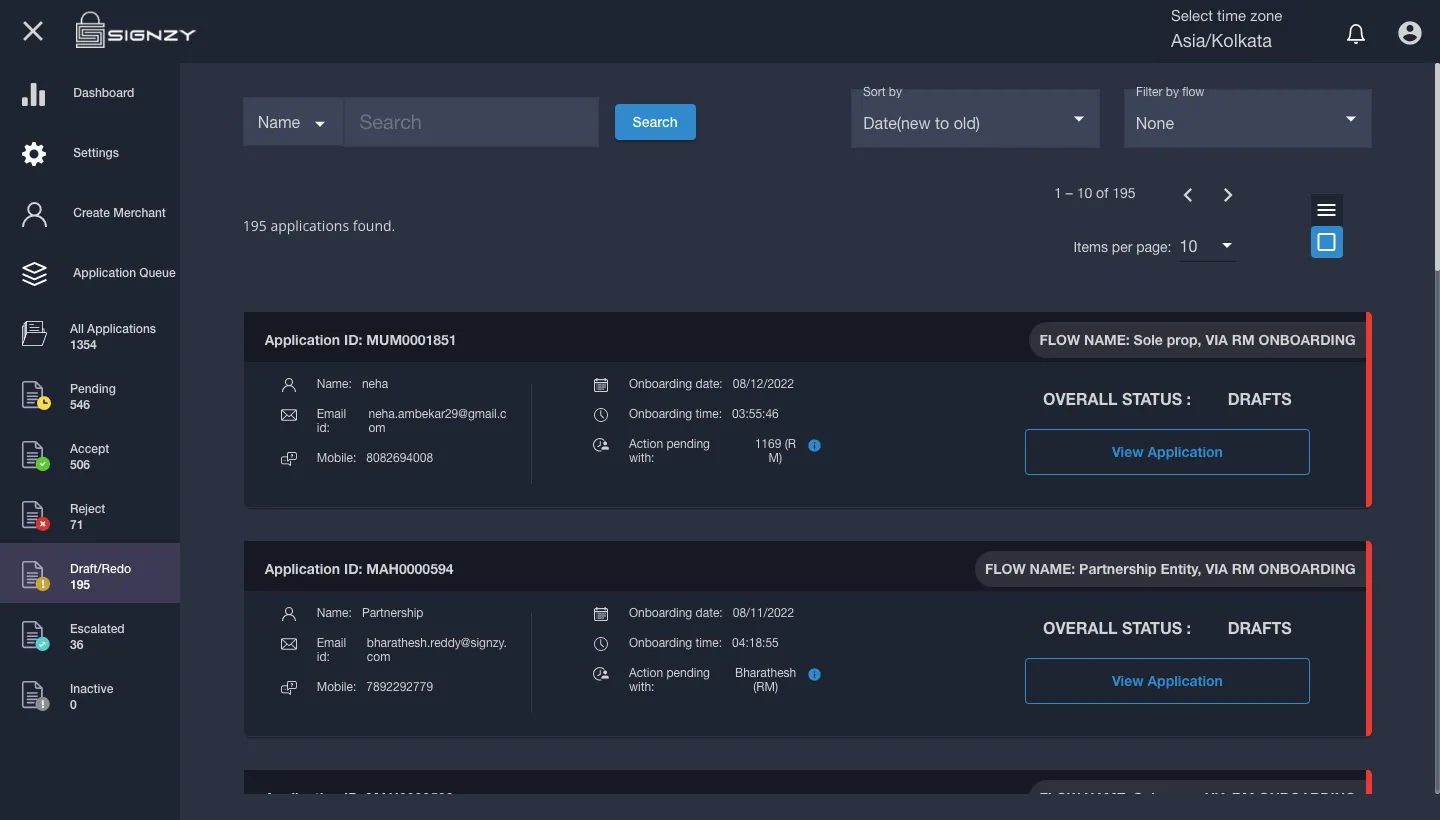Click FLOW NAME: Sole prop label
The image size is (1440, 820).
click(1197, 340)
